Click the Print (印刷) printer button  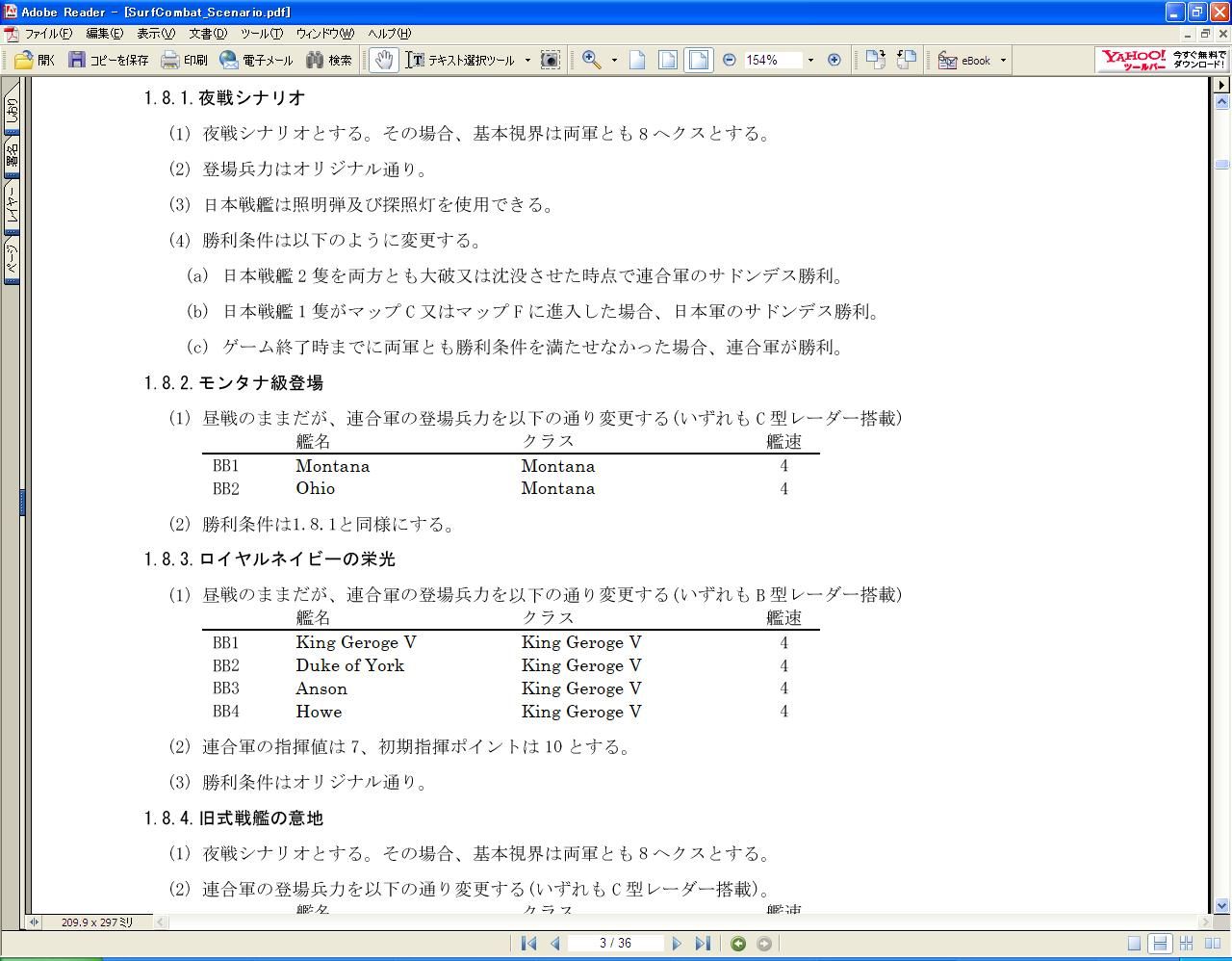[184, 60]
